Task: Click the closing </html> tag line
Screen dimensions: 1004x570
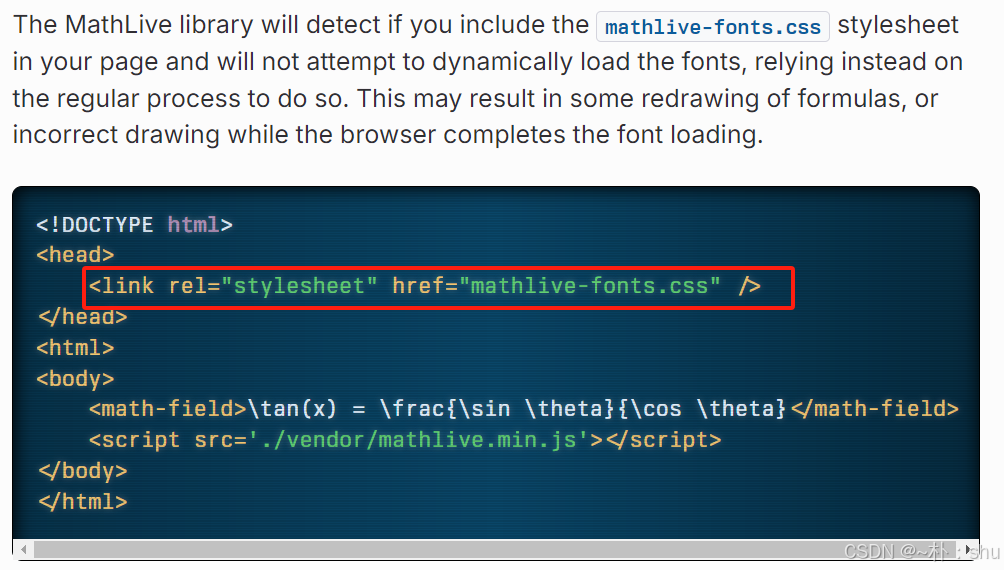Action: click(x=82, y=501)
